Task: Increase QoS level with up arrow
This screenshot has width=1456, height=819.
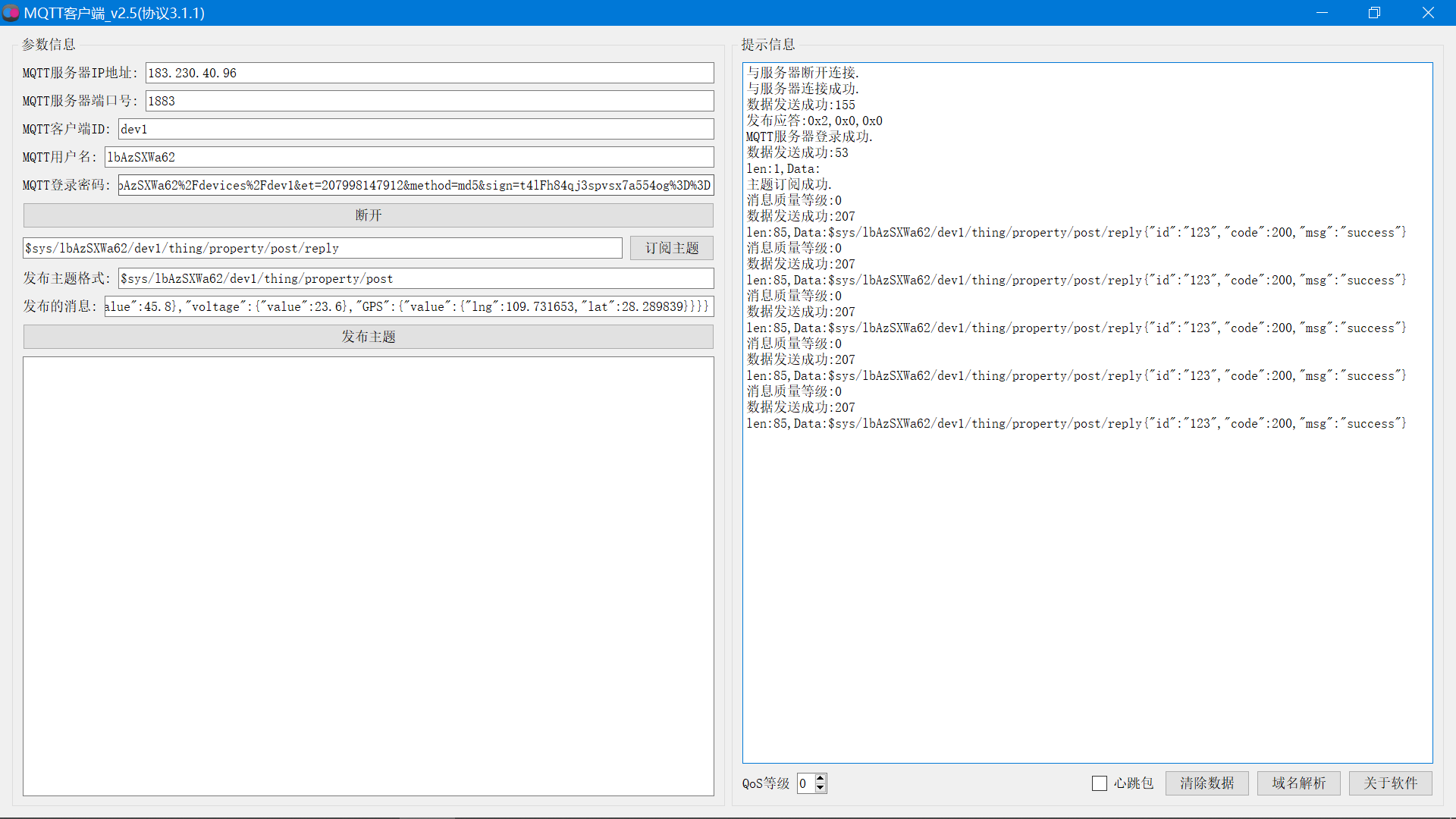Action: (821, 778)
